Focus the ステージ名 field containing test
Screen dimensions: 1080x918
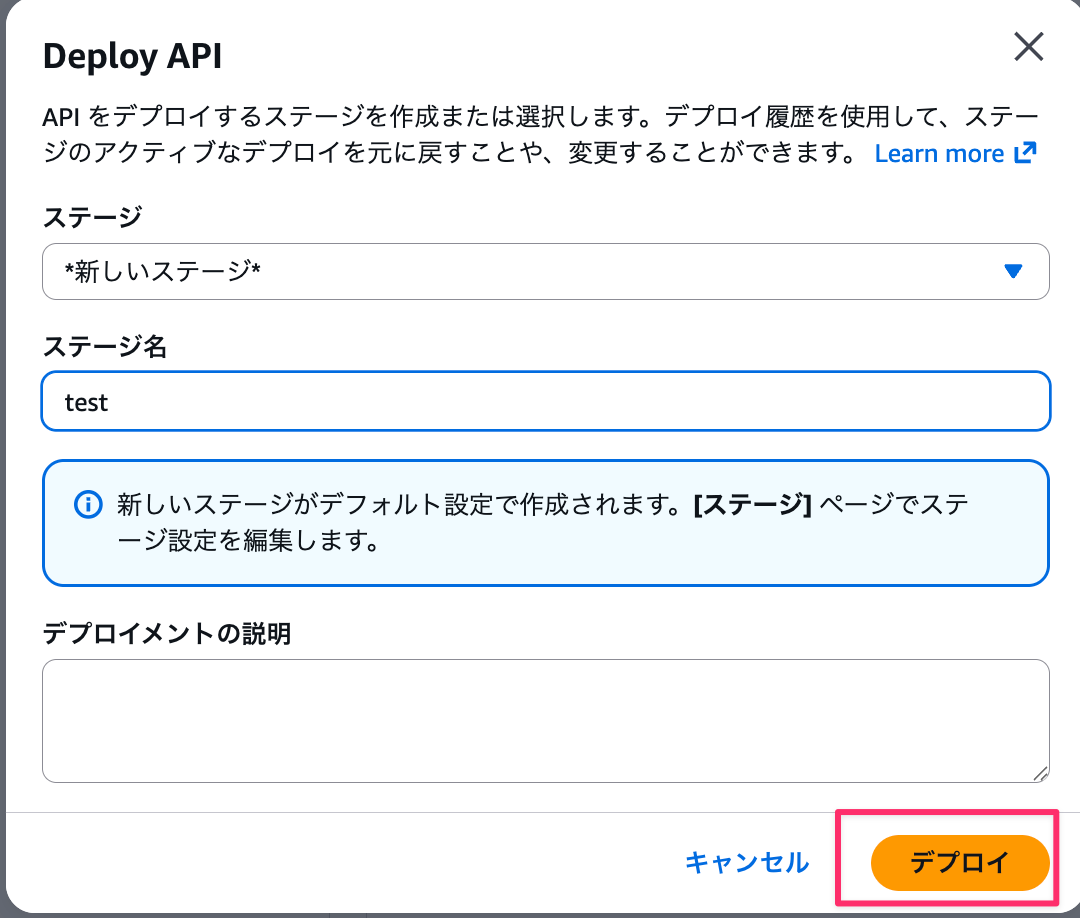(x=545, y=402)
